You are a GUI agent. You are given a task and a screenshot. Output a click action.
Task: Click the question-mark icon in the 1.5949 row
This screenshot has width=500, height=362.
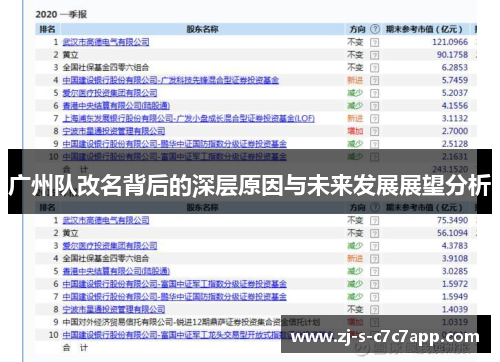click(x=375, y=297)
